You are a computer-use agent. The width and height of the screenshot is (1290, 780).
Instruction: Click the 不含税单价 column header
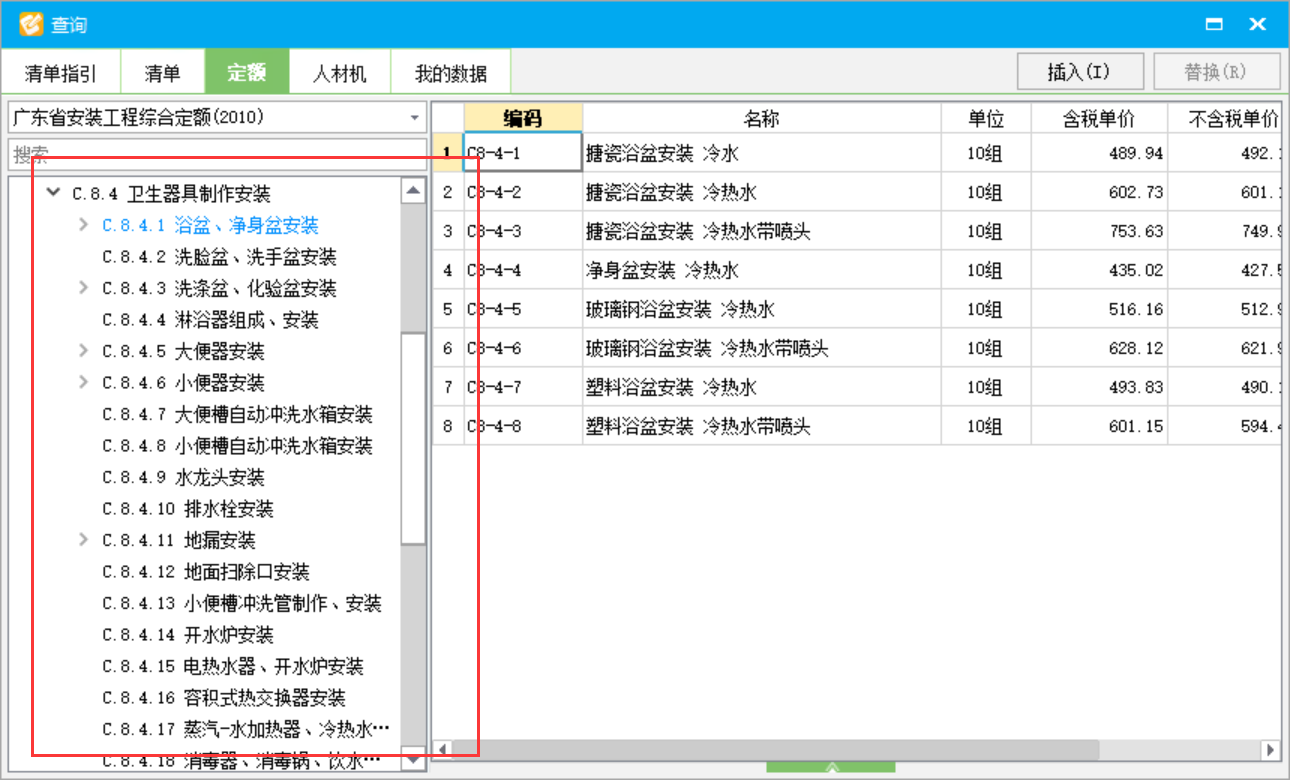pos(1225,118)
